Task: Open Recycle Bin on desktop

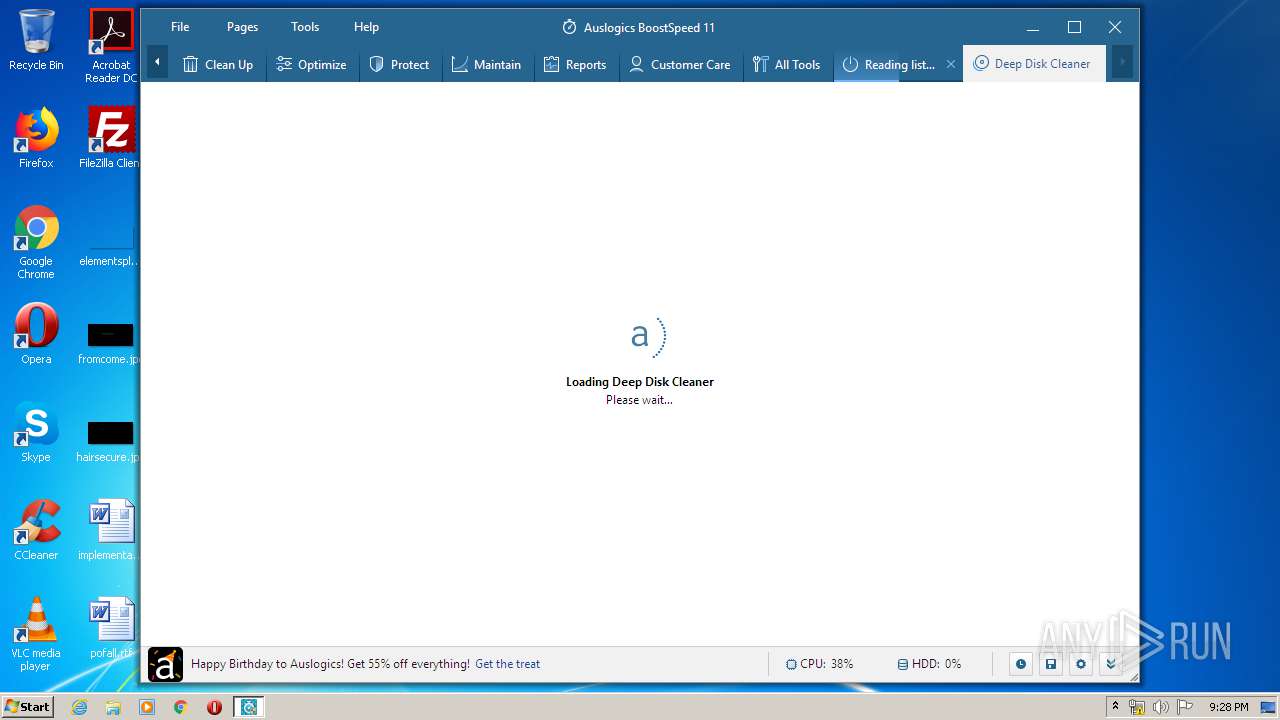Action: point(36,40)
